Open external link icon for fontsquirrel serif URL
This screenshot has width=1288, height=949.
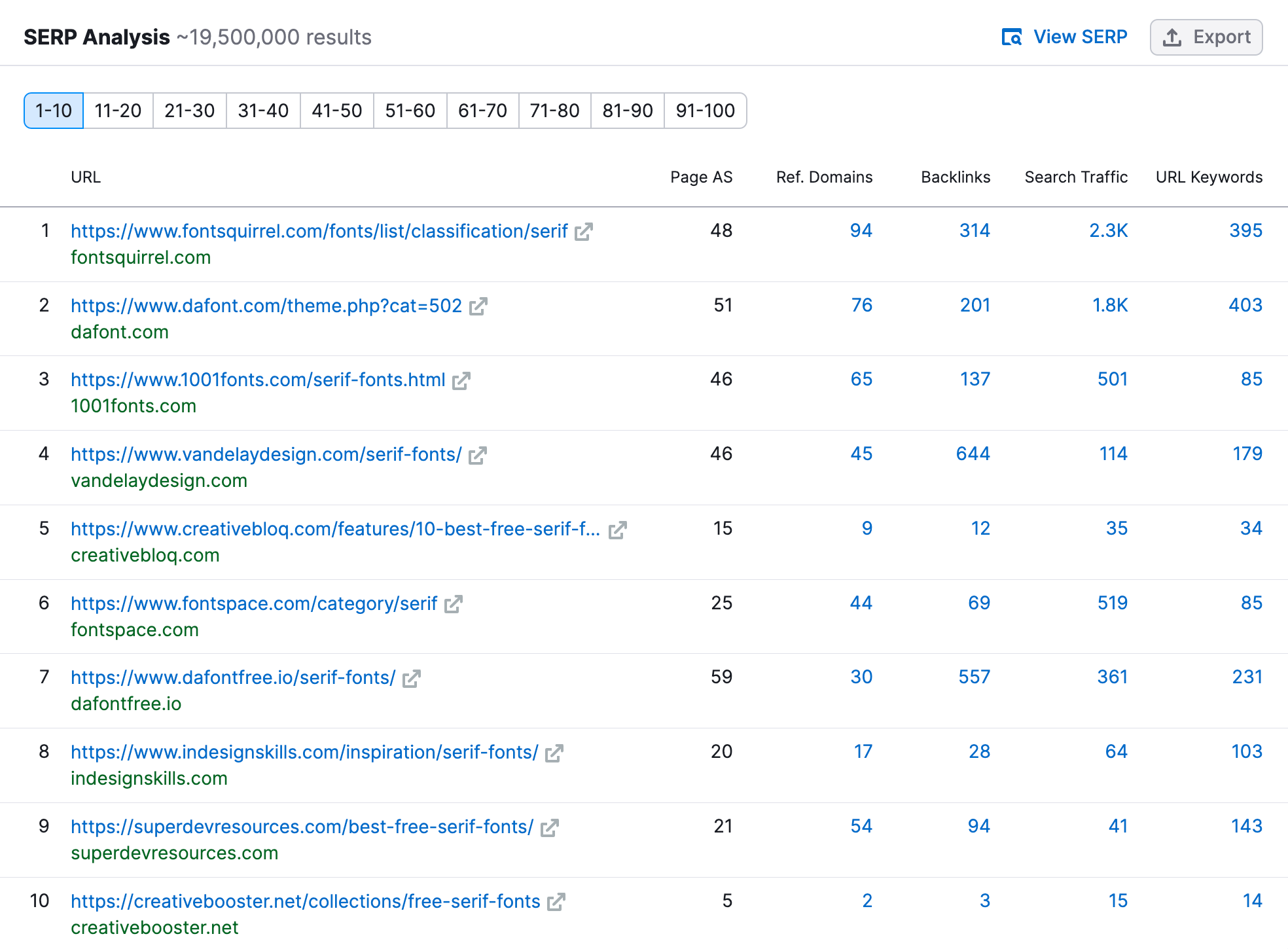click(x=583, y=232)
